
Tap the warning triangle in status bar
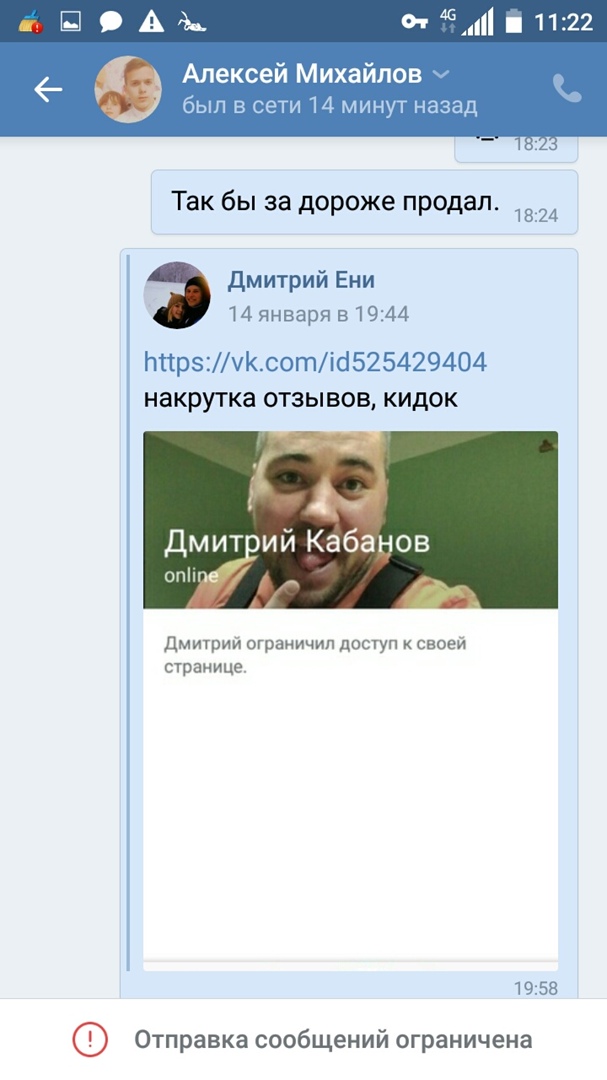(x=151, y=22)
